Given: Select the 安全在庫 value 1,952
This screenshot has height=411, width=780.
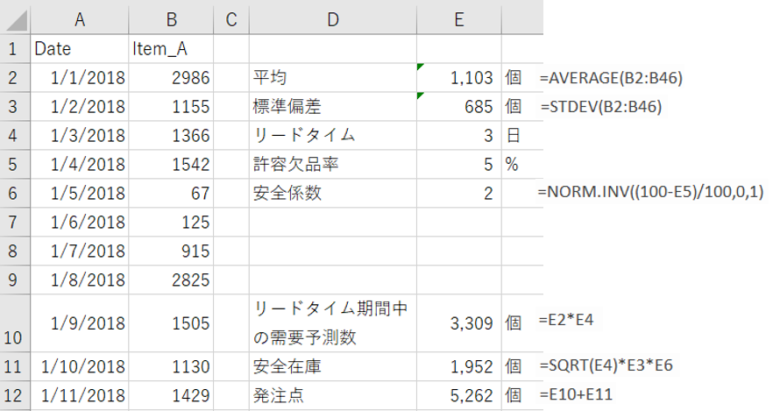Looking at the screenshot, I should pos(459,366).
